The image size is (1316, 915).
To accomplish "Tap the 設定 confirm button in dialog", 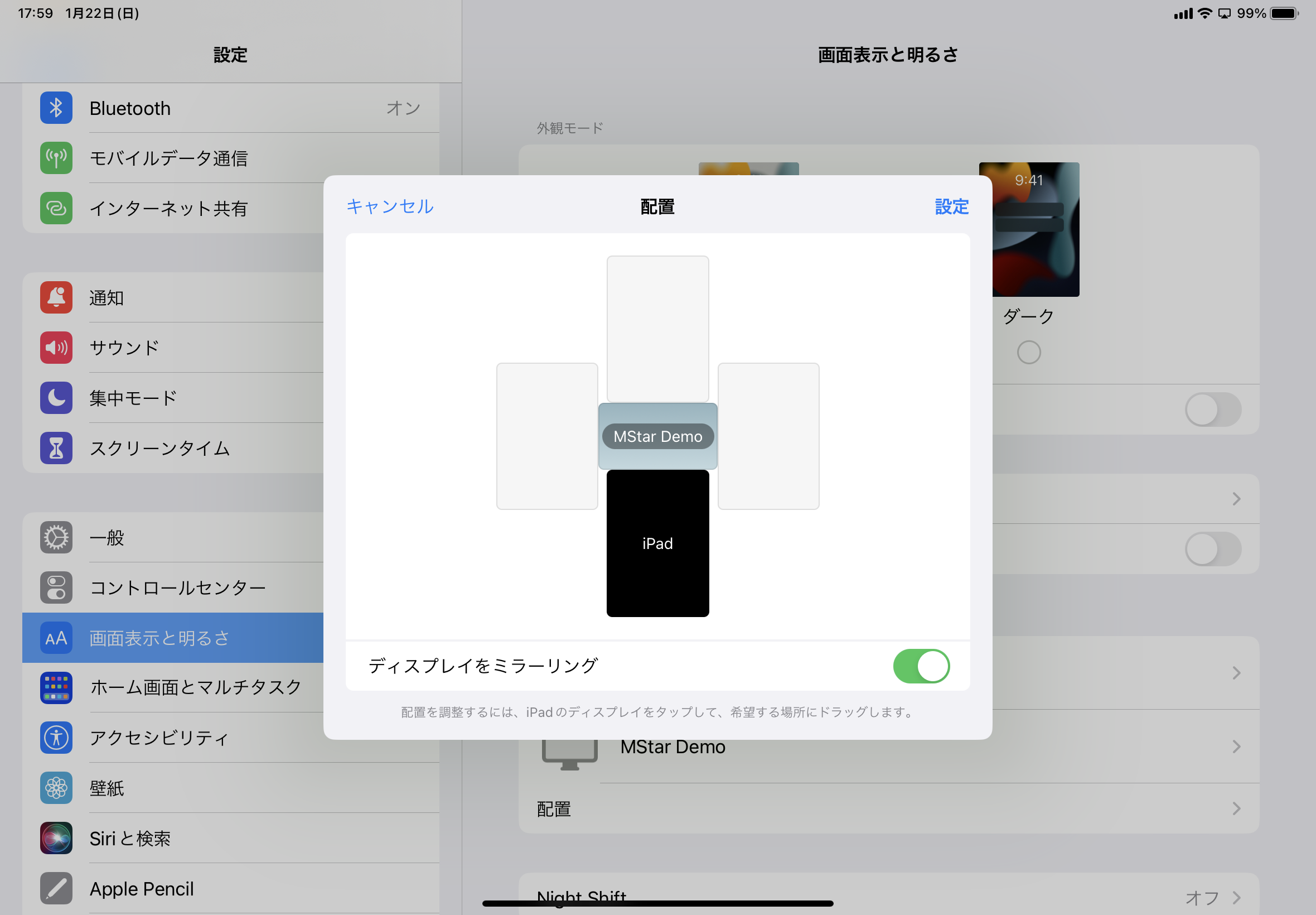I will pyautogui.click(x=951, y=206).
